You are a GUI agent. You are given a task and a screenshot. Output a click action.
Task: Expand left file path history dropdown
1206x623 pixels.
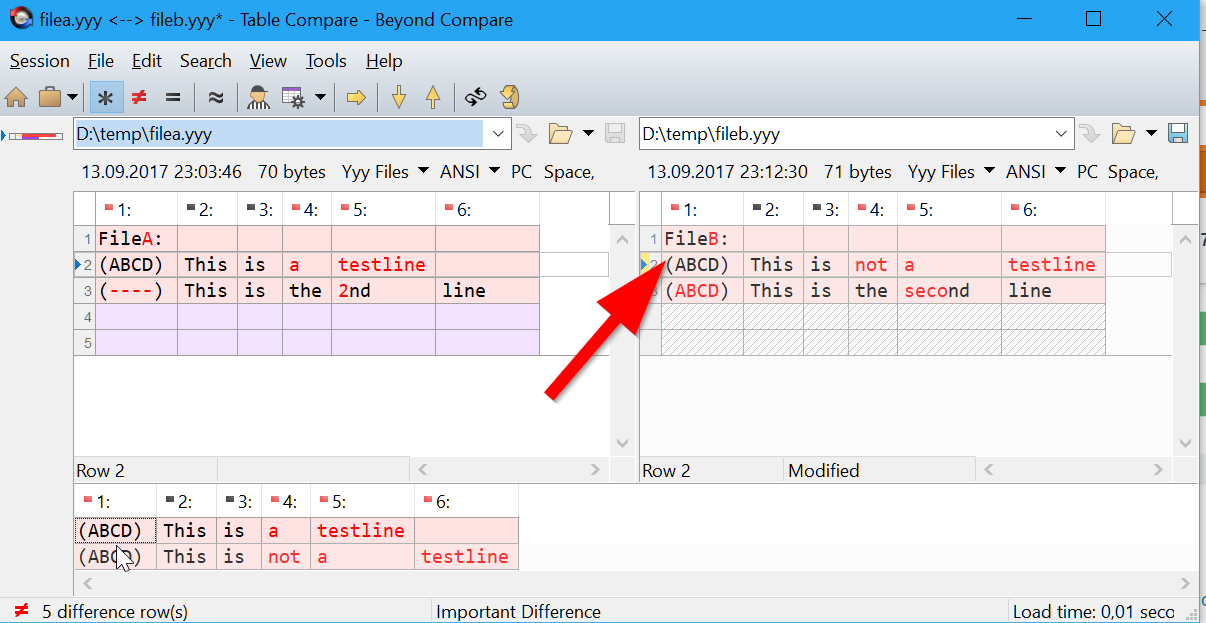click(498, 134)
